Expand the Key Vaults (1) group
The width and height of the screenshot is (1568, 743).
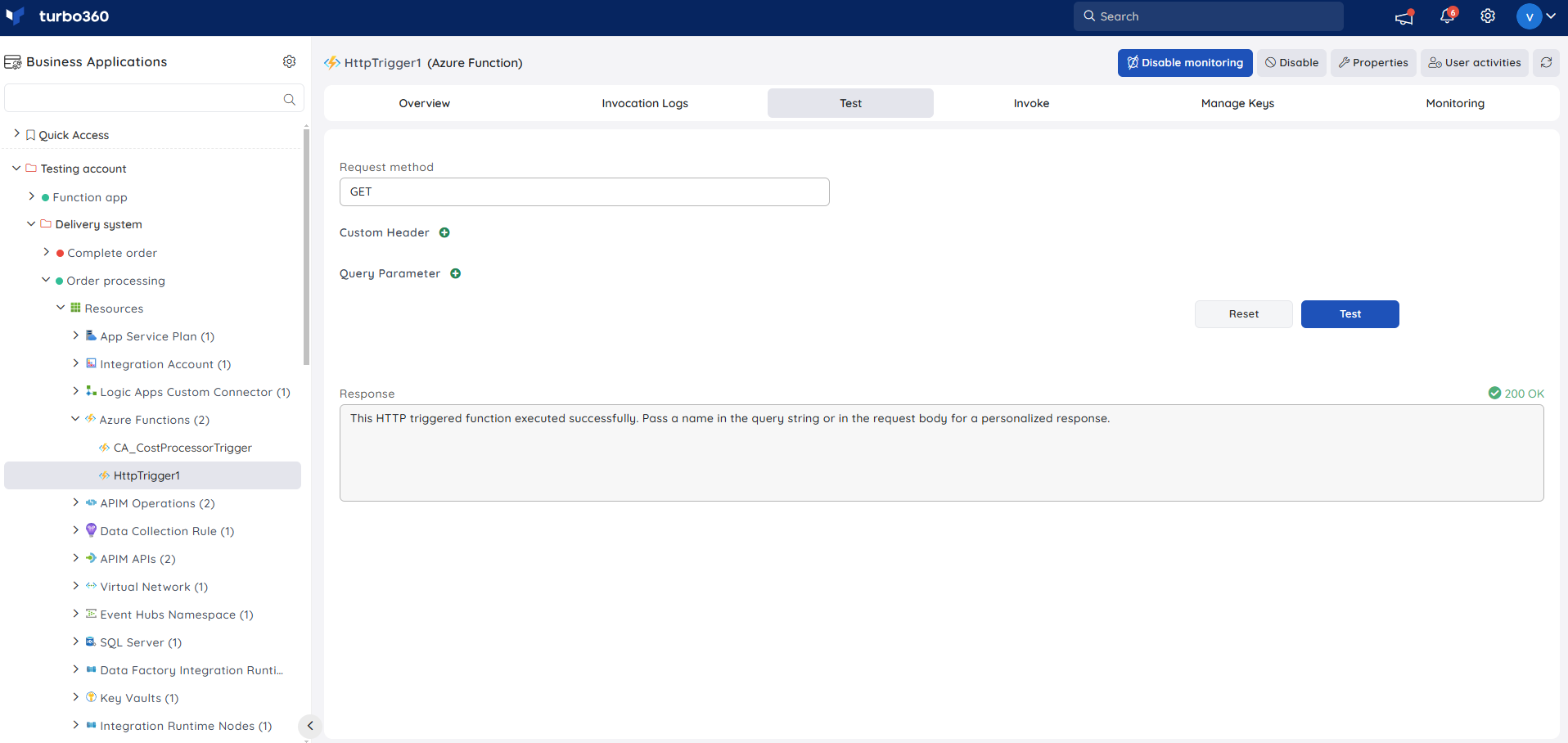pyautogui.click(x=75, y=697)
